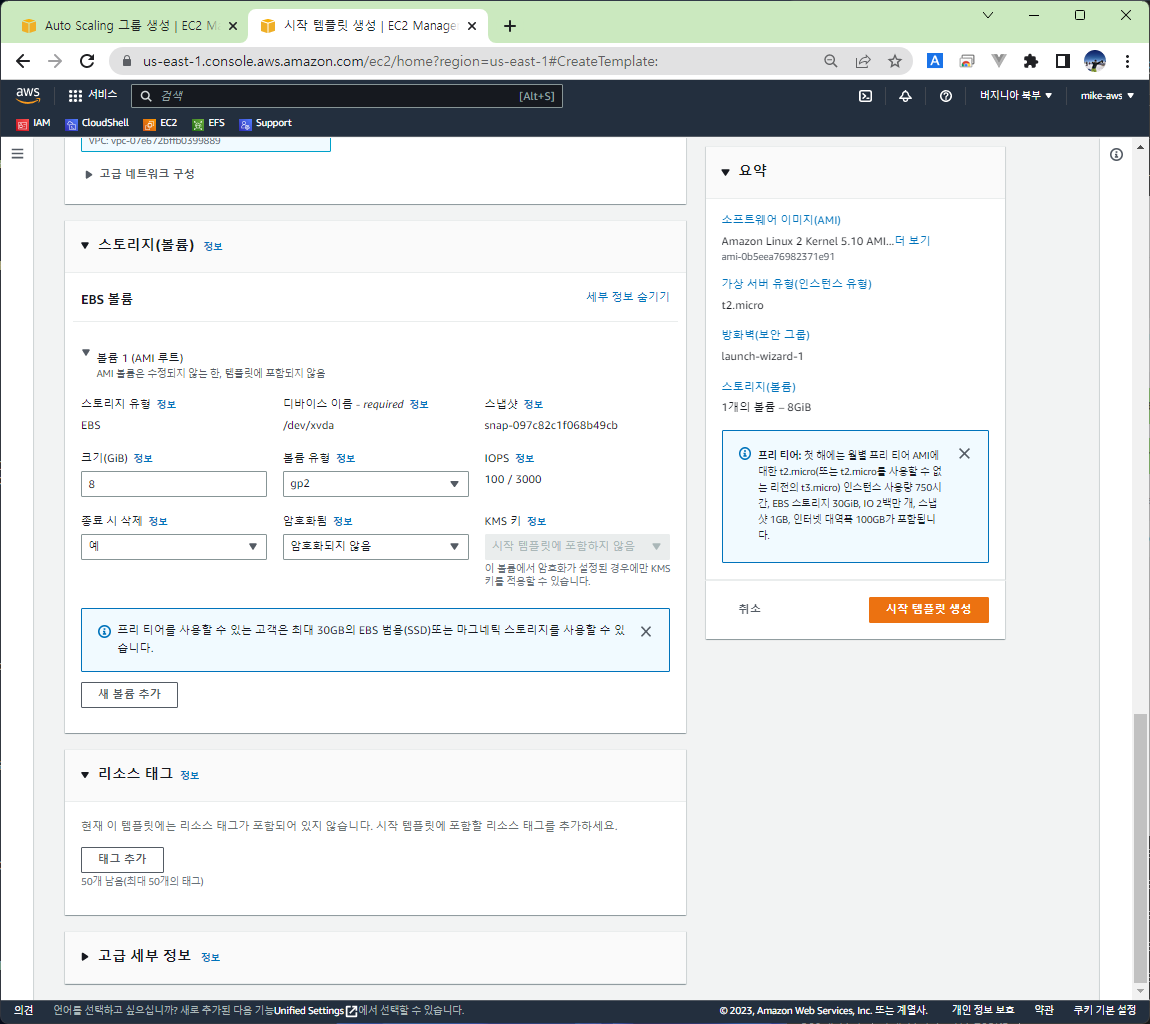Open EFS favorite shortcut
Viewport: 1150px width, 1024px height.
[x=208, y=123]
